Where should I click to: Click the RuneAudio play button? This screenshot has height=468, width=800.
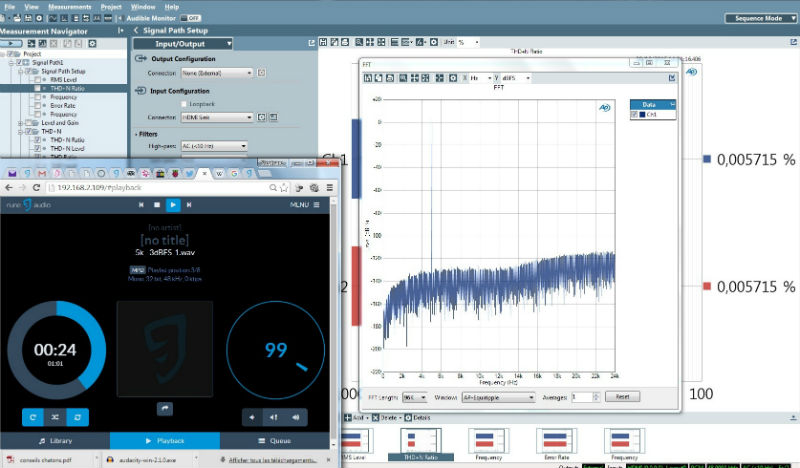pyautogui.click(x=173, y=205)
